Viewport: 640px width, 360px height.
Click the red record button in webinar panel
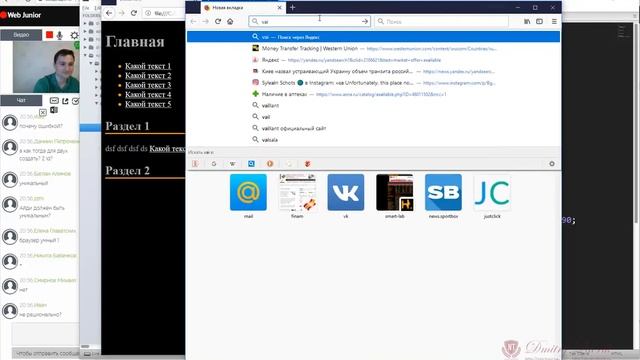click(x=49, y=35)
